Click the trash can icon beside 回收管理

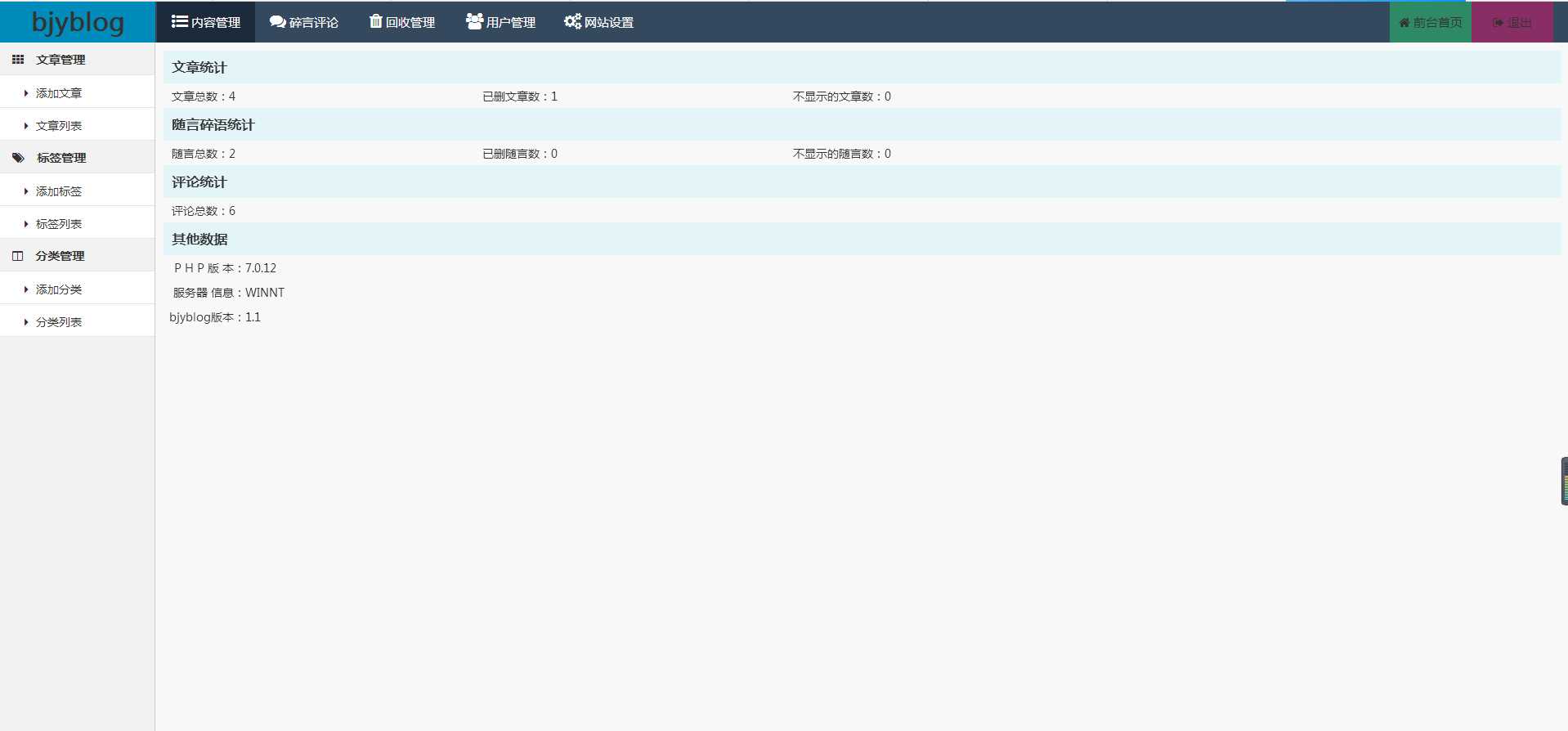tap(375, 21)
